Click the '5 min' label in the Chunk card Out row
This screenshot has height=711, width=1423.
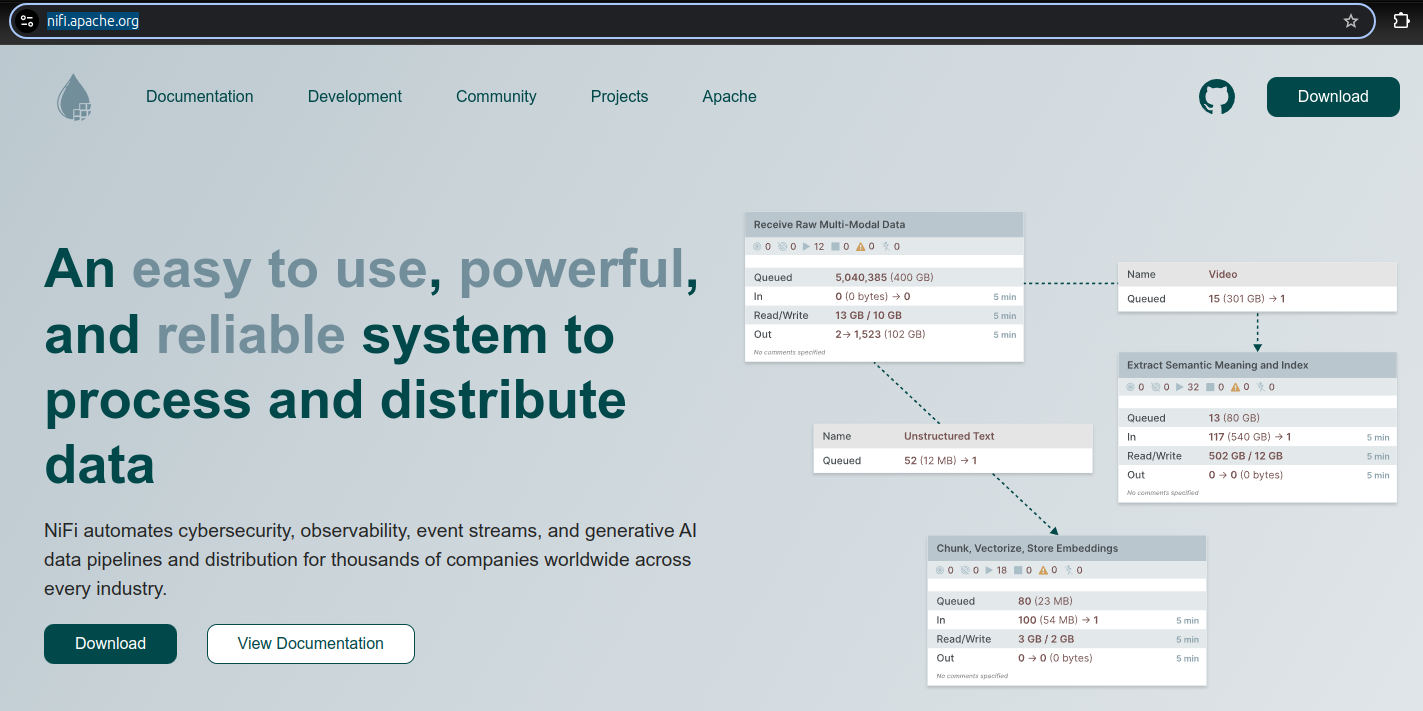click(1187, 659)
